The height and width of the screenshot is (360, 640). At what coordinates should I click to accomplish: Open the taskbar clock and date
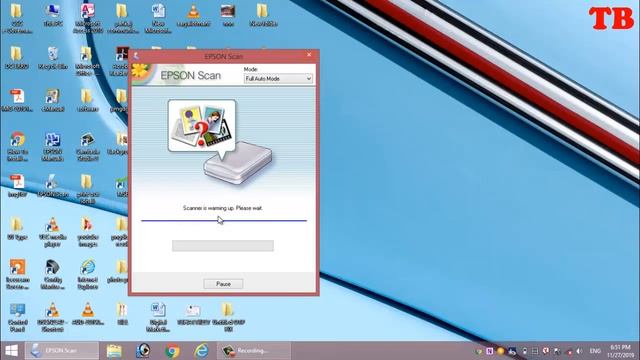tap(620, 351)
